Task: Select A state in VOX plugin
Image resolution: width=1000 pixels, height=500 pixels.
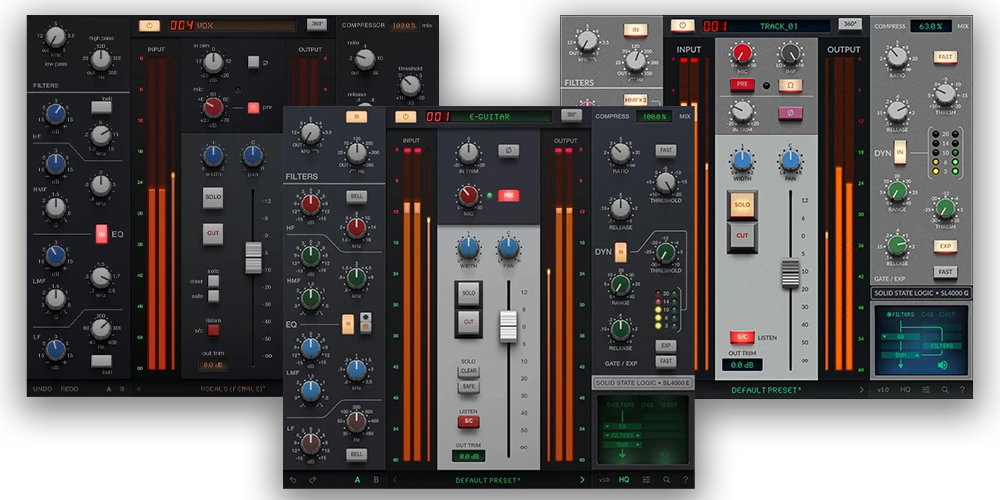Action: [108, 388]
